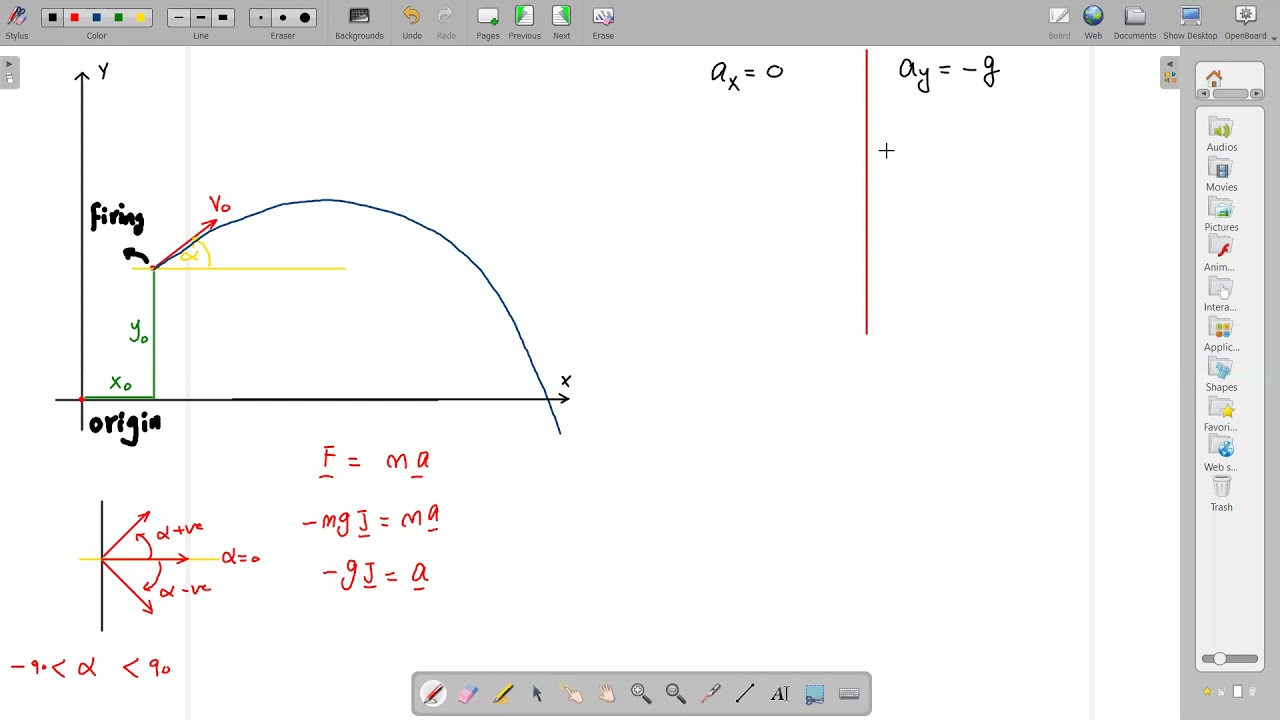Switch to Documents mode
1280x720 pixels.
(x=1135, y=22)
